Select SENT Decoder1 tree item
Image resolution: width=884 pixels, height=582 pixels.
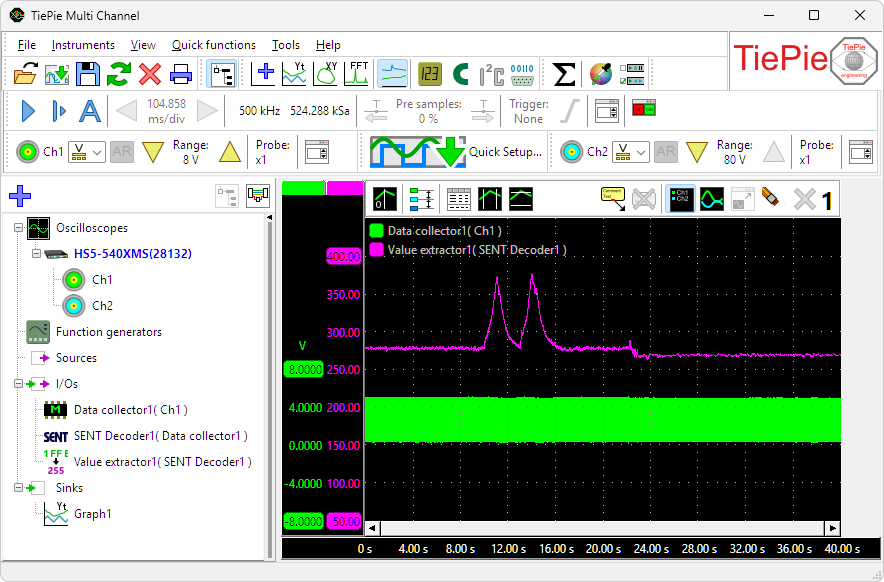(x=161, y=436)
